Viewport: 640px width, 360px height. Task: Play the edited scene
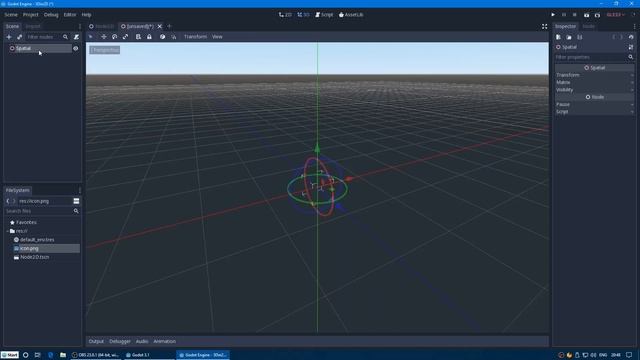586,15
